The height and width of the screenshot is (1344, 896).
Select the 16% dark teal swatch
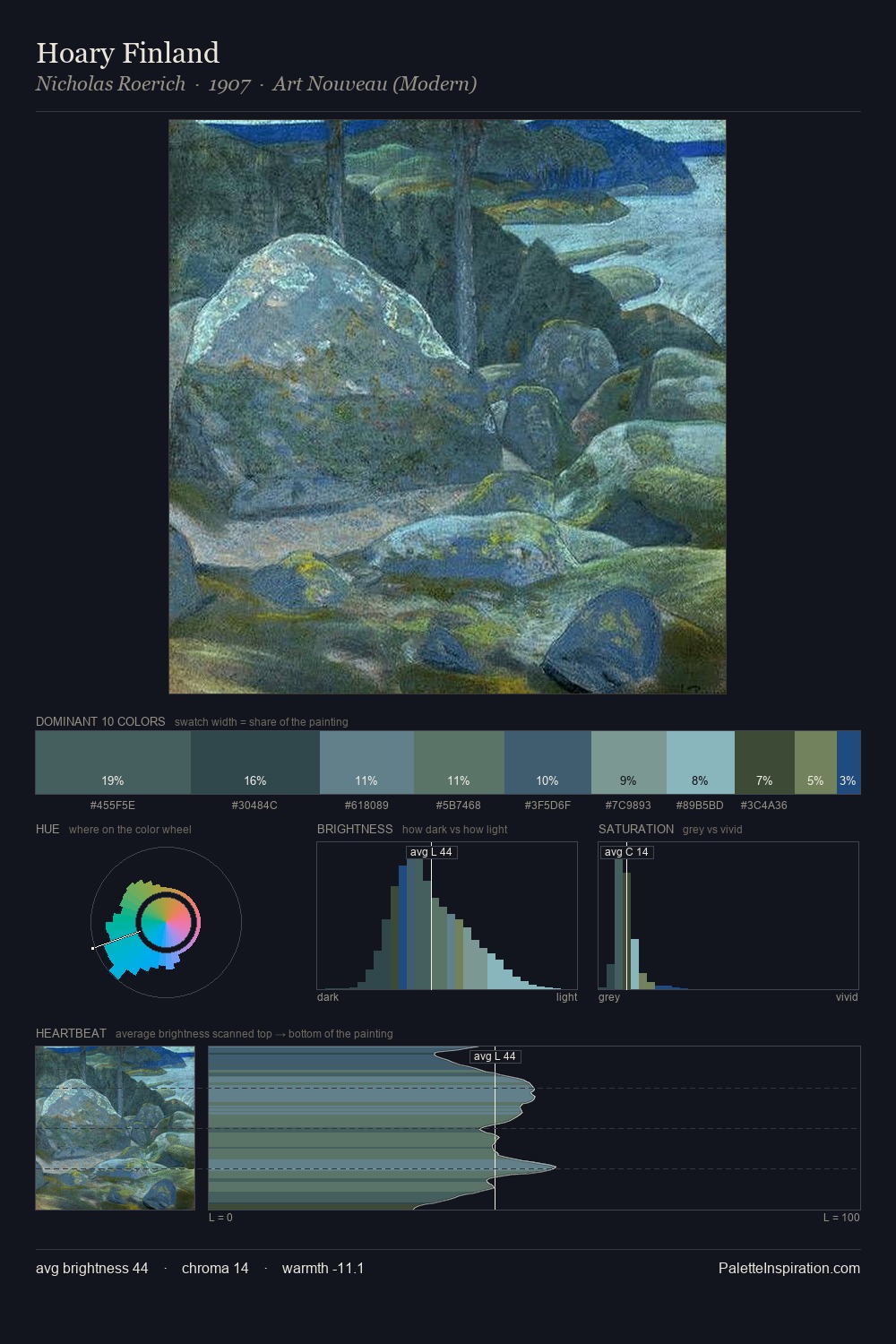(x=255, y=762)
